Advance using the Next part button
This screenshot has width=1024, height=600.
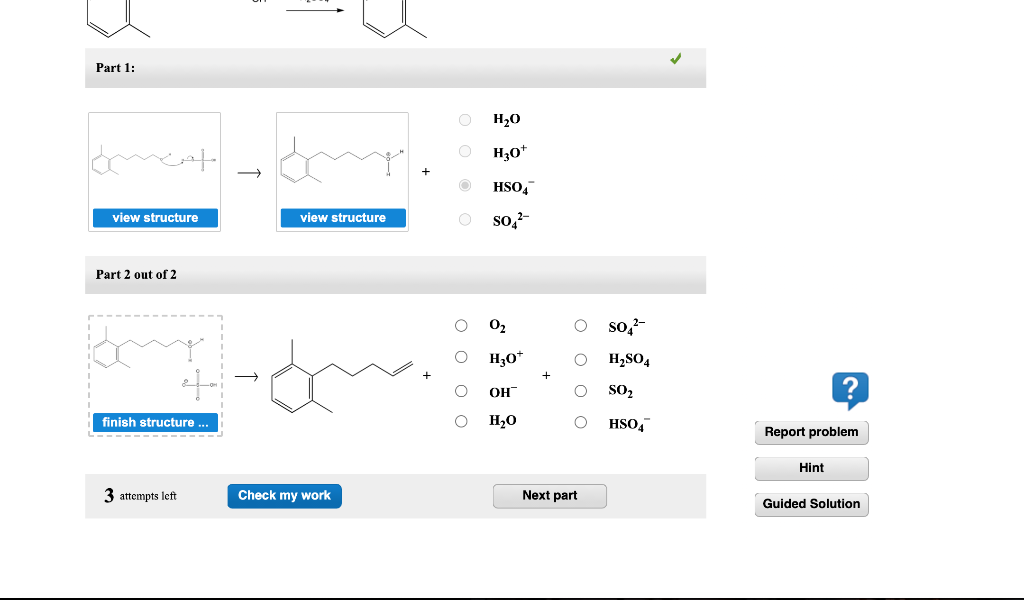point(549,495)
